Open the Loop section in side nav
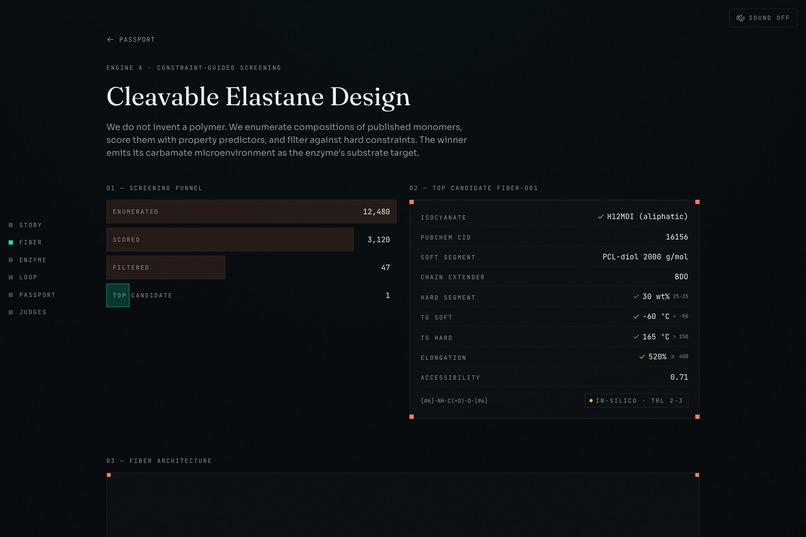 tap(23, 277)
